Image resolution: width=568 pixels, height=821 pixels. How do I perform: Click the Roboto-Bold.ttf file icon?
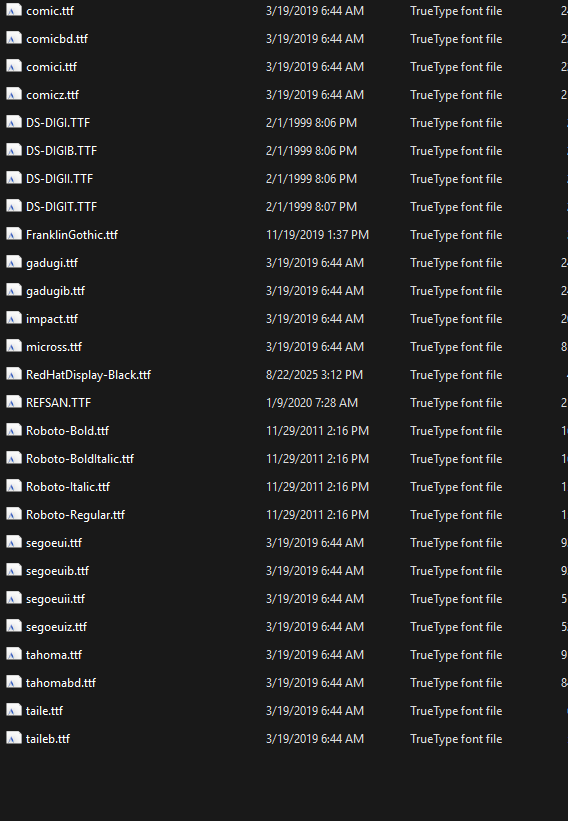point(14,430)
